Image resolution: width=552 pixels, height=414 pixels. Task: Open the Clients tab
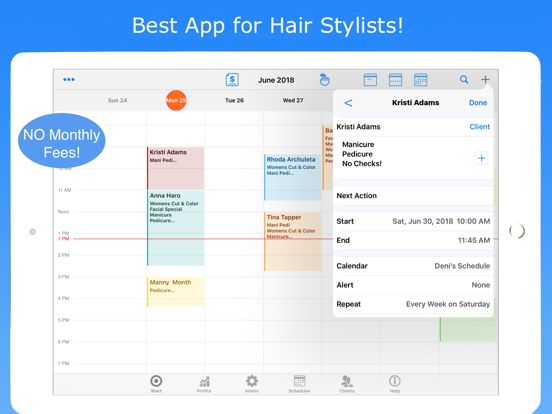click(x=347, y=384)
